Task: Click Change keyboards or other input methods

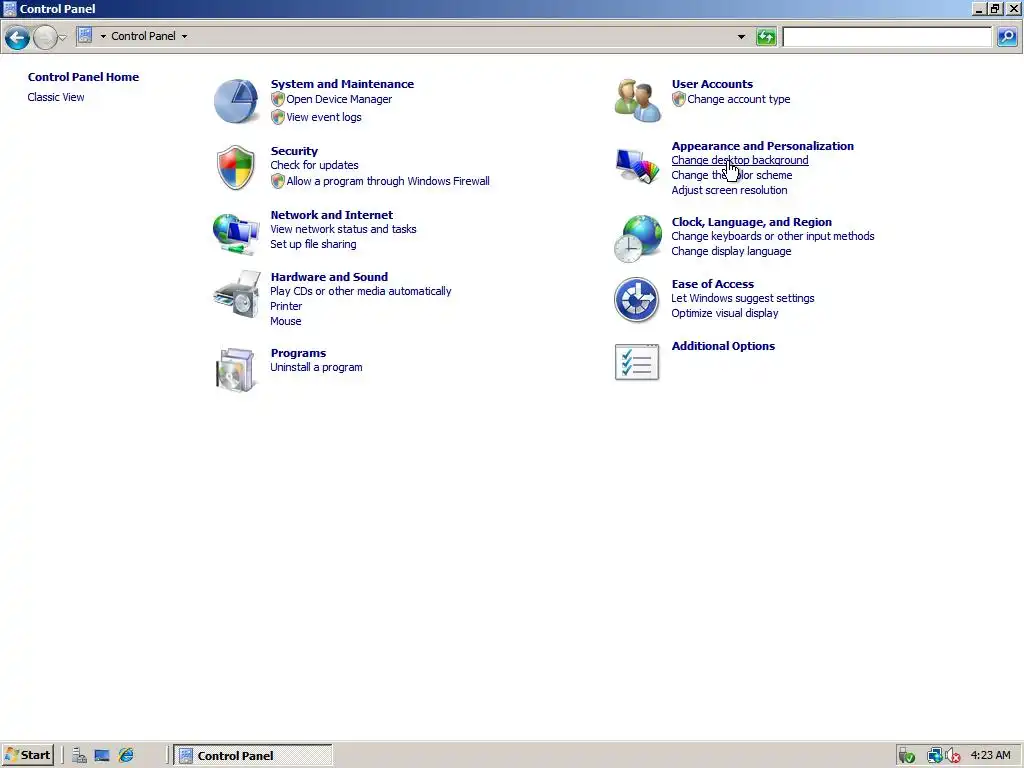Action: 773,236
